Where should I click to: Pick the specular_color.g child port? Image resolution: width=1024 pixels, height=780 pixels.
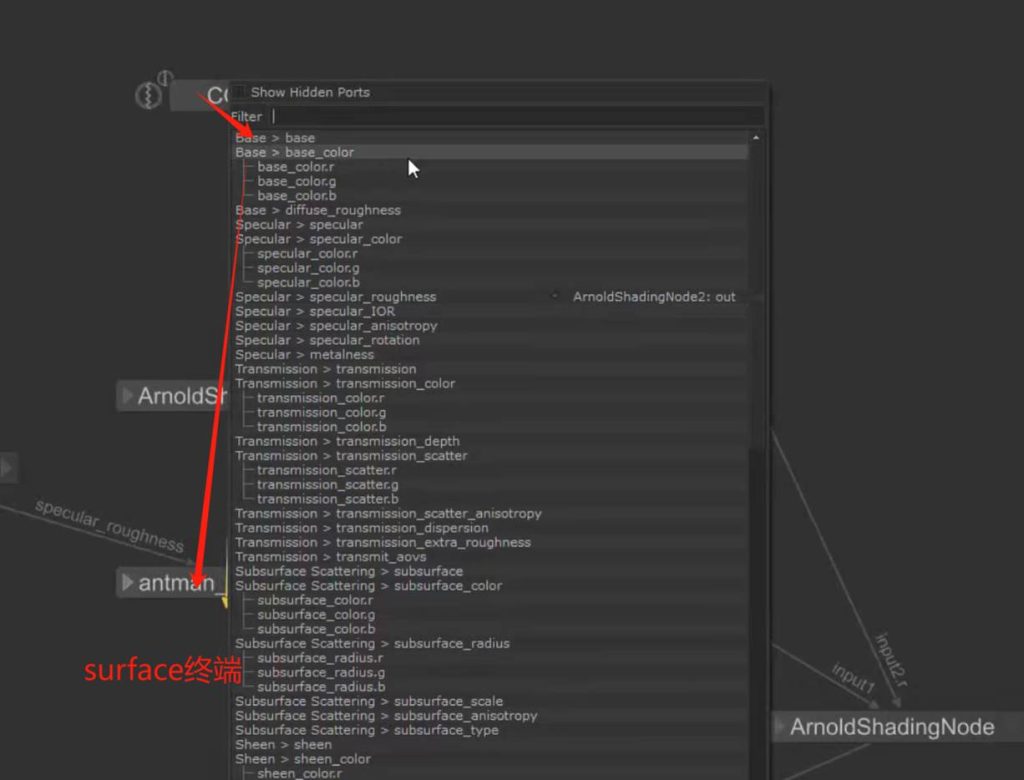(308, 268)
